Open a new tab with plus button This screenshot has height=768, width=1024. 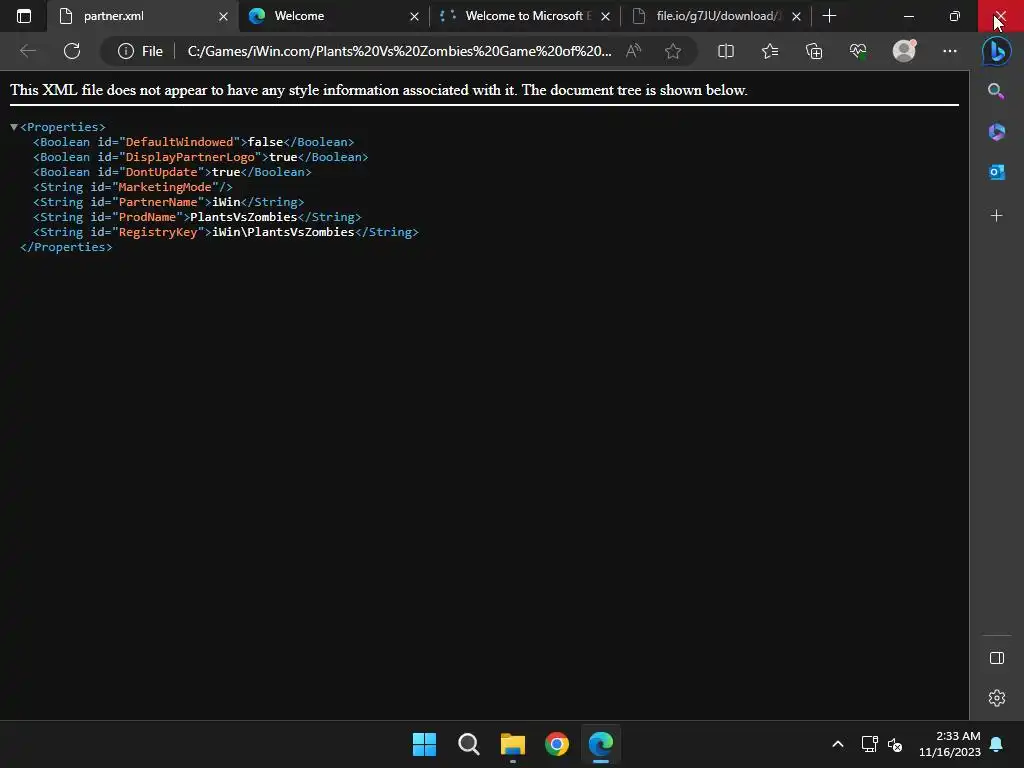(x=829, y=16)
